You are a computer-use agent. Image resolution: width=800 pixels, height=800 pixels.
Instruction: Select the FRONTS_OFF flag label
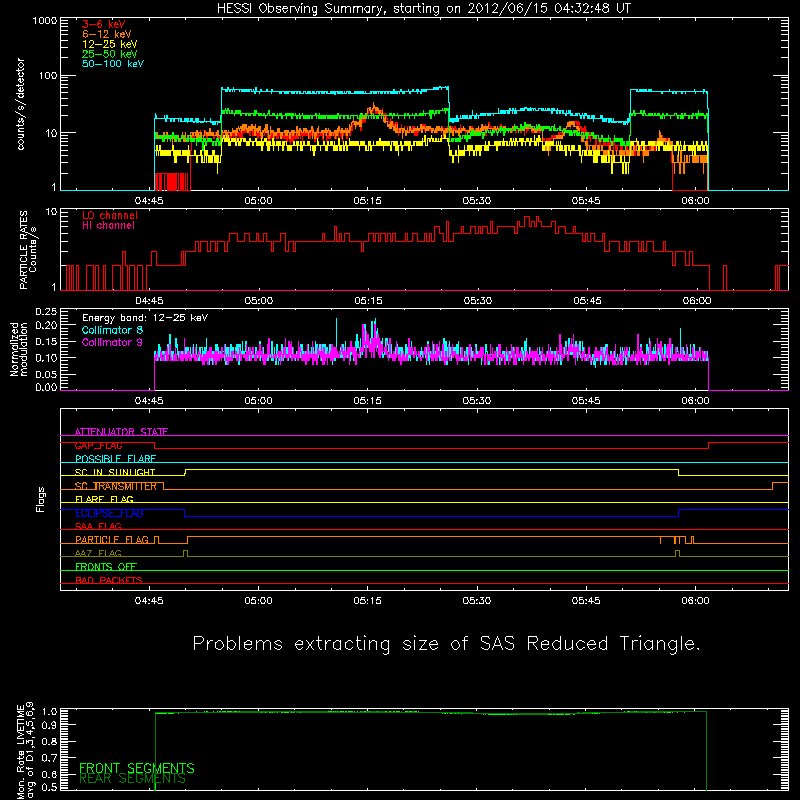(x=106, y=567)
